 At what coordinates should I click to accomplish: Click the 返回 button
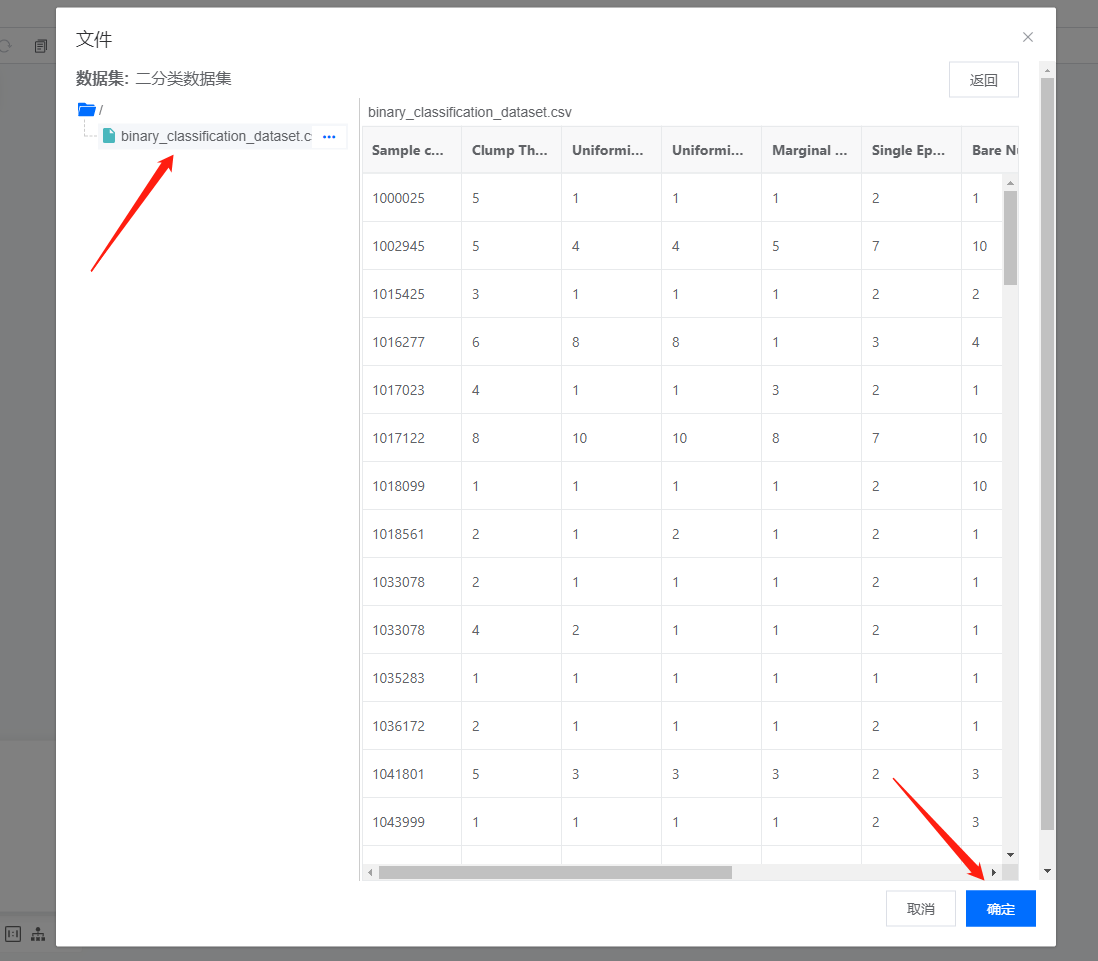(x=983, y=80)
